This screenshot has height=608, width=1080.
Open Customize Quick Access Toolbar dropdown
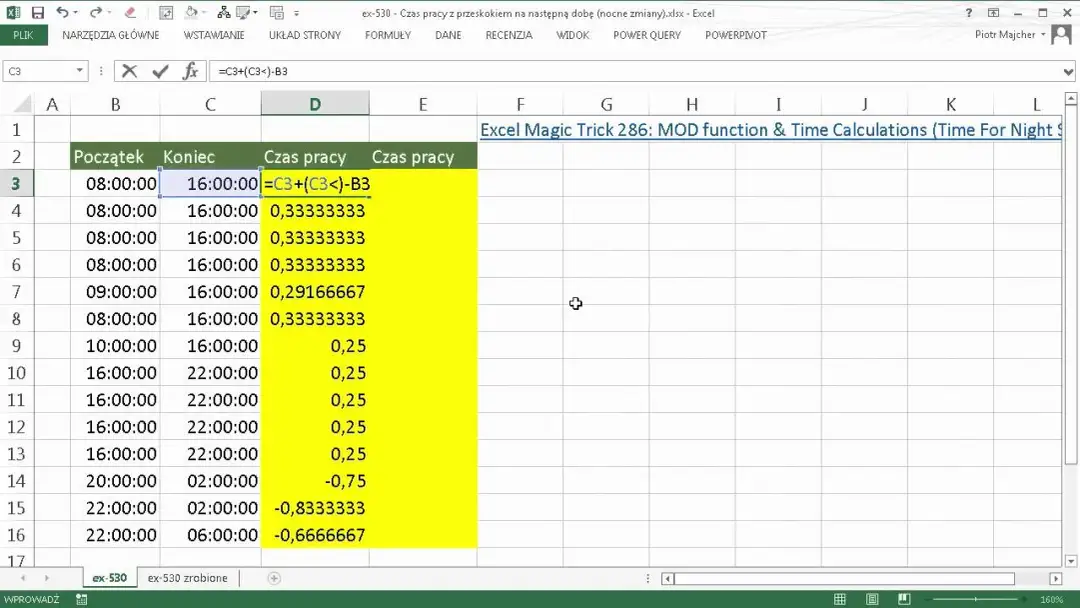tap(298, 13)
